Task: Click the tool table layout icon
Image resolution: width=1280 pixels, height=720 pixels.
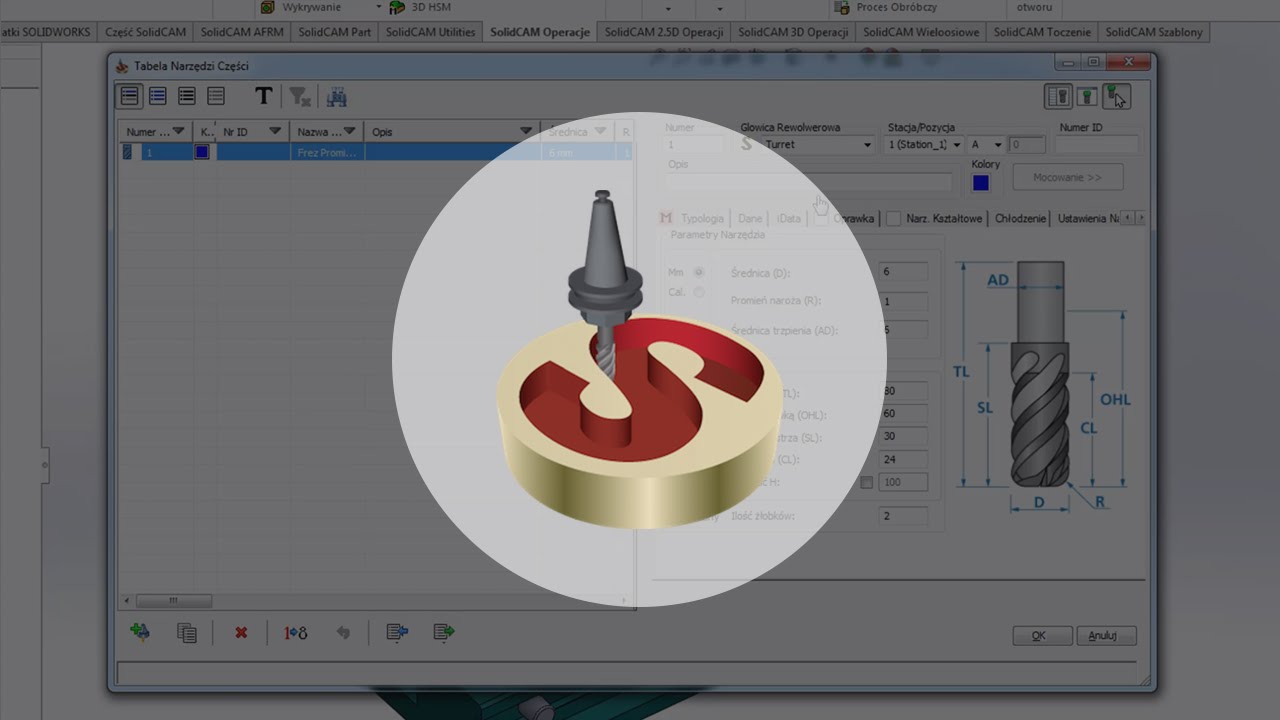Action: coord(1058,96)
